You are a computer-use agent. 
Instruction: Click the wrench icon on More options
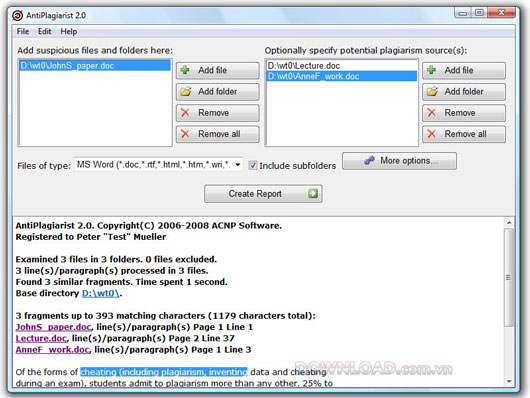point(369,160)
